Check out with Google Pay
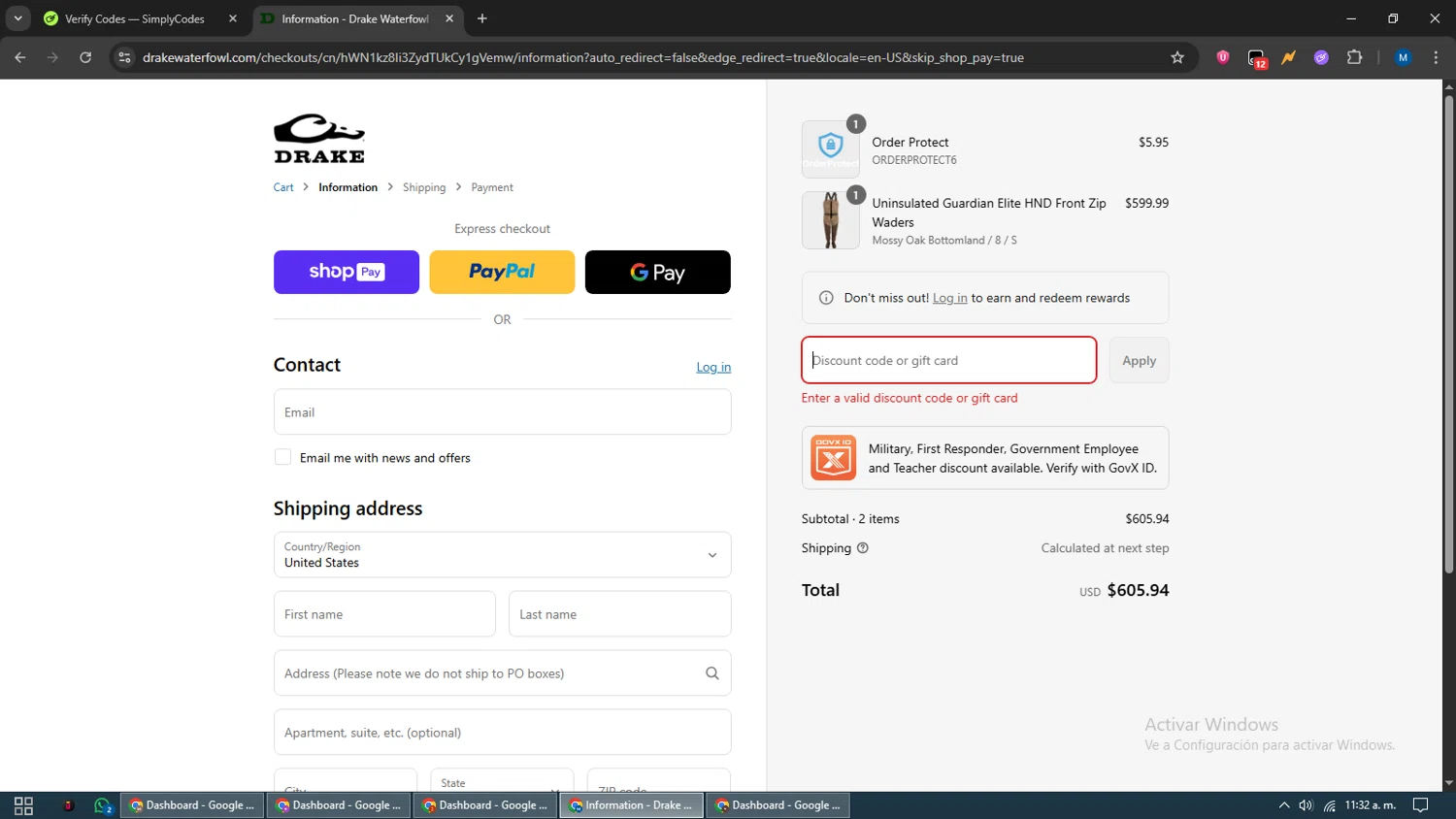This screenshot has height=819, width=1456. (x=658, y=272)
